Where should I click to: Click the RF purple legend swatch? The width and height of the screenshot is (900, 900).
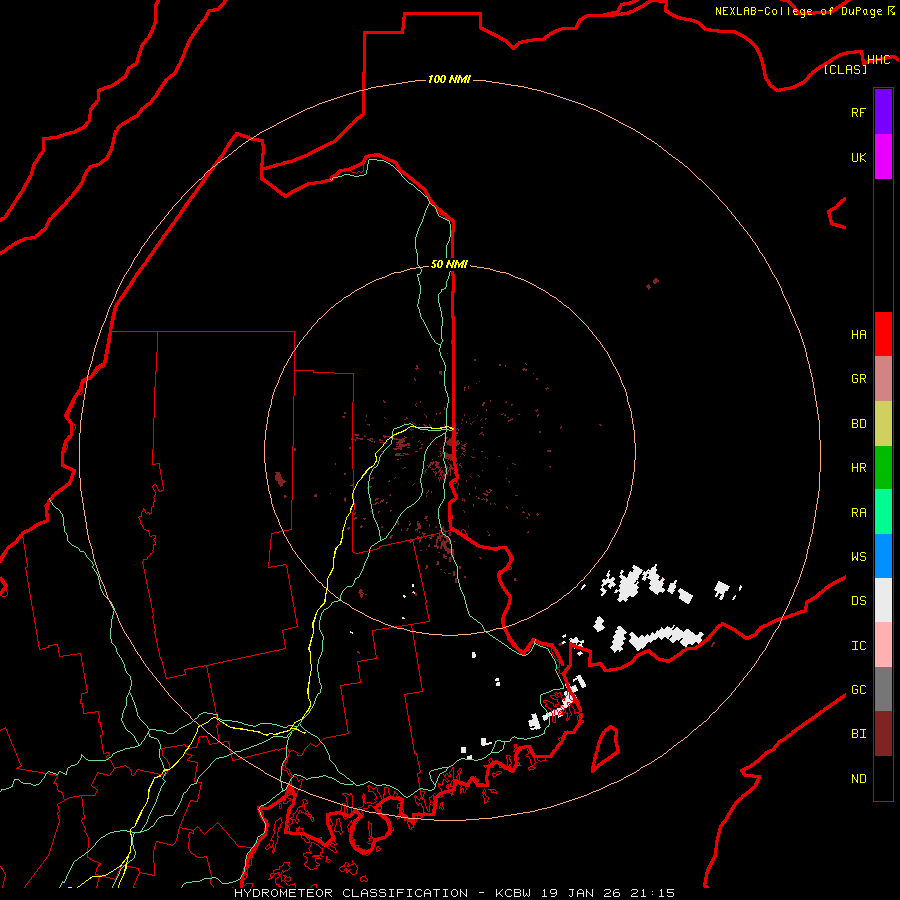click(883, 112)
